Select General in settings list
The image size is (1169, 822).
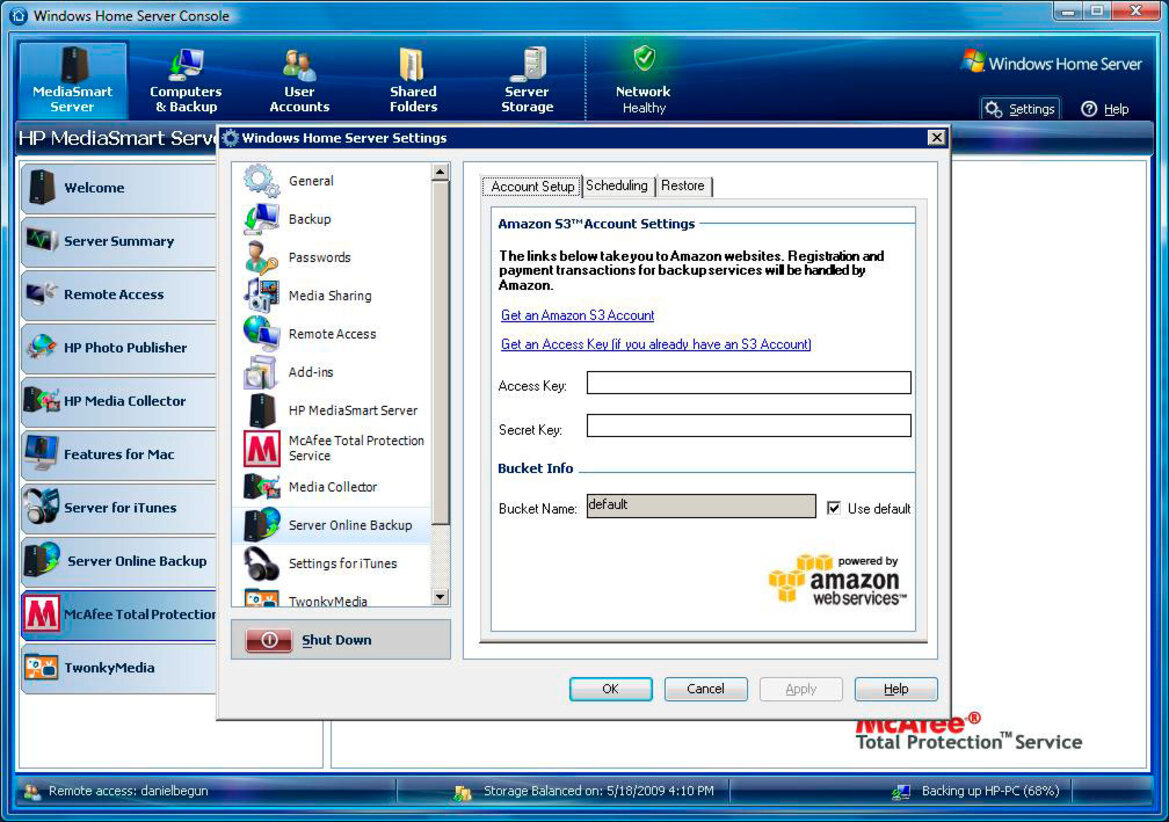tap(332, 180)
